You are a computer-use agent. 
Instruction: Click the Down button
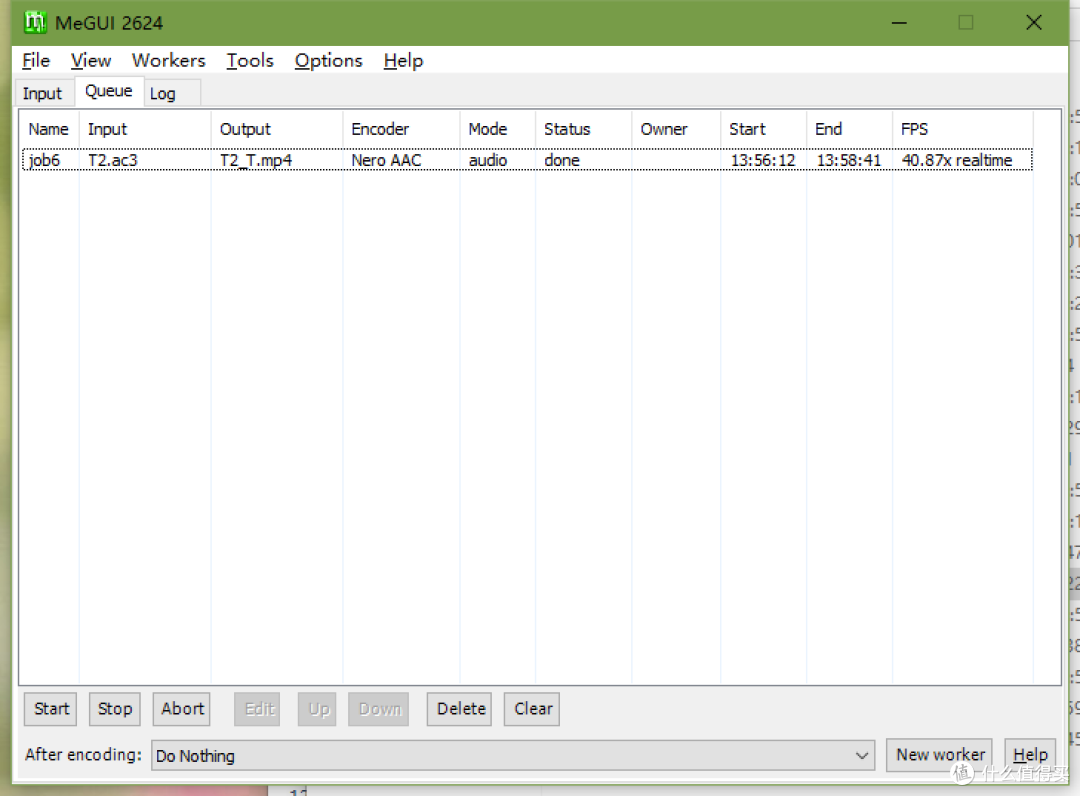380,709
